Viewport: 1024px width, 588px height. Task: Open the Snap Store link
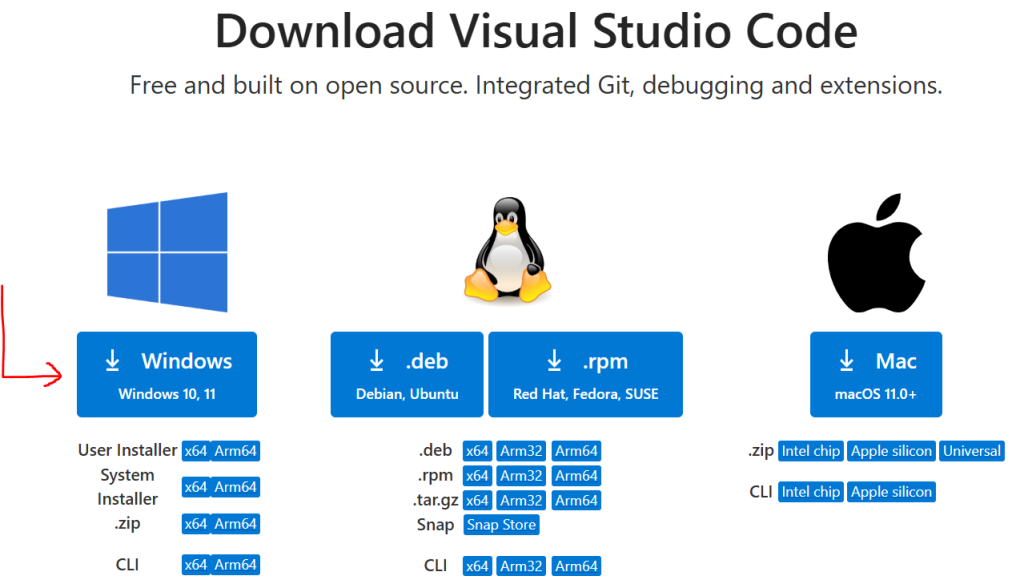pyautogui.click(x=501, y=525)
